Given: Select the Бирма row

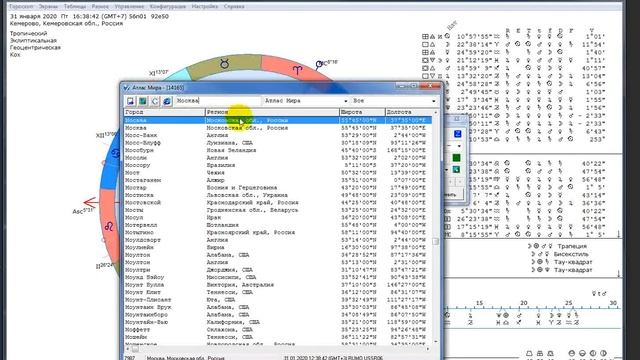Looking at the screenshot, I should click(278, 247).
